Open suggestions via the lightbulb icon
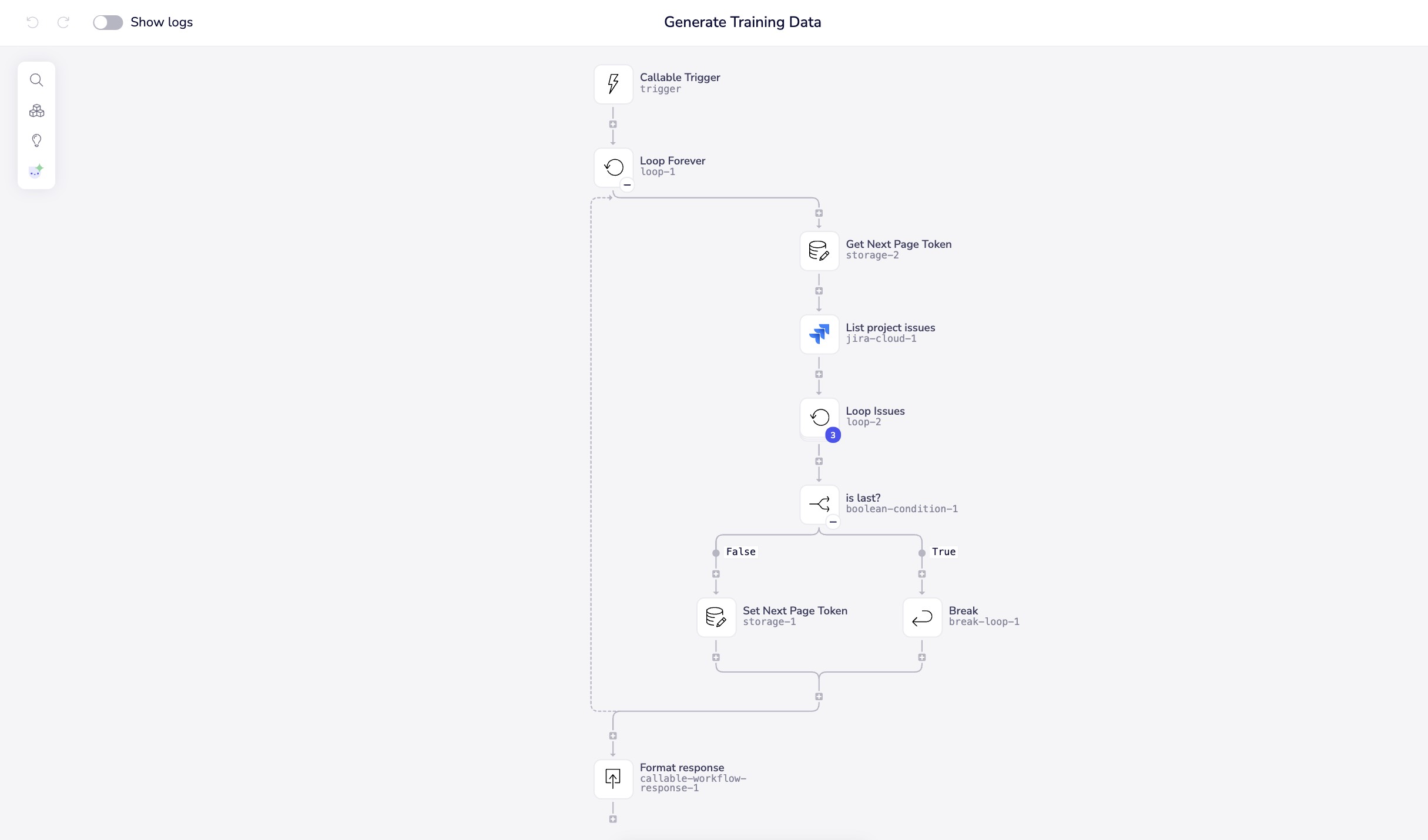 point(36,140)
